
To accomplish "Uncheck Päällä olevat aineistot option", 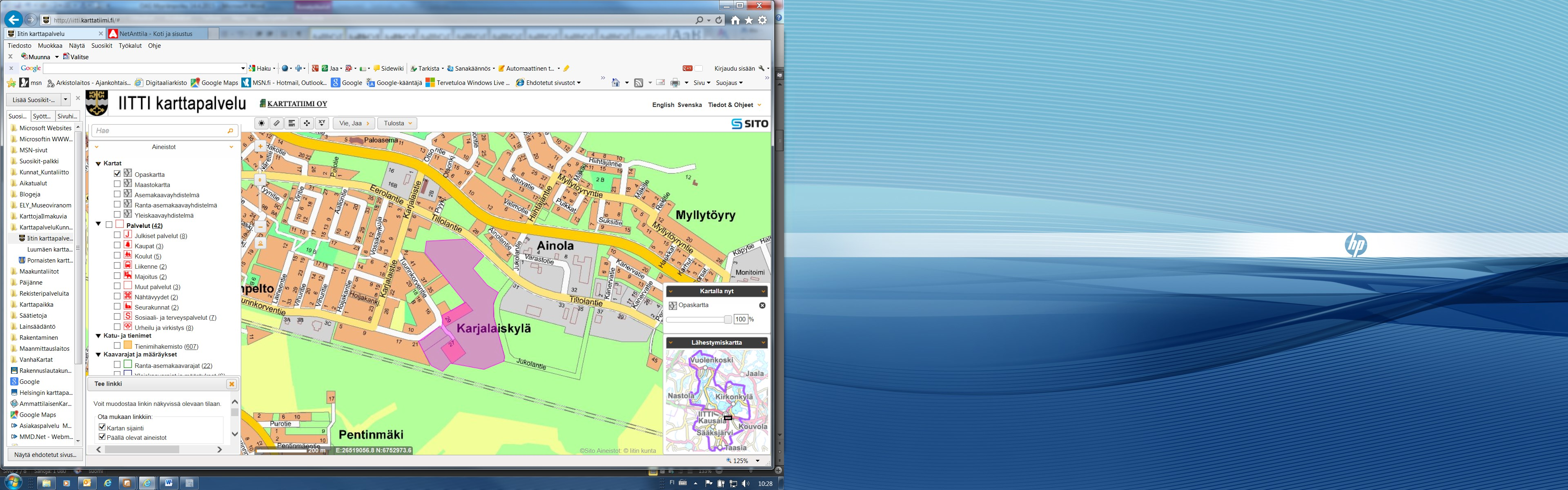I will pos(102,437).
